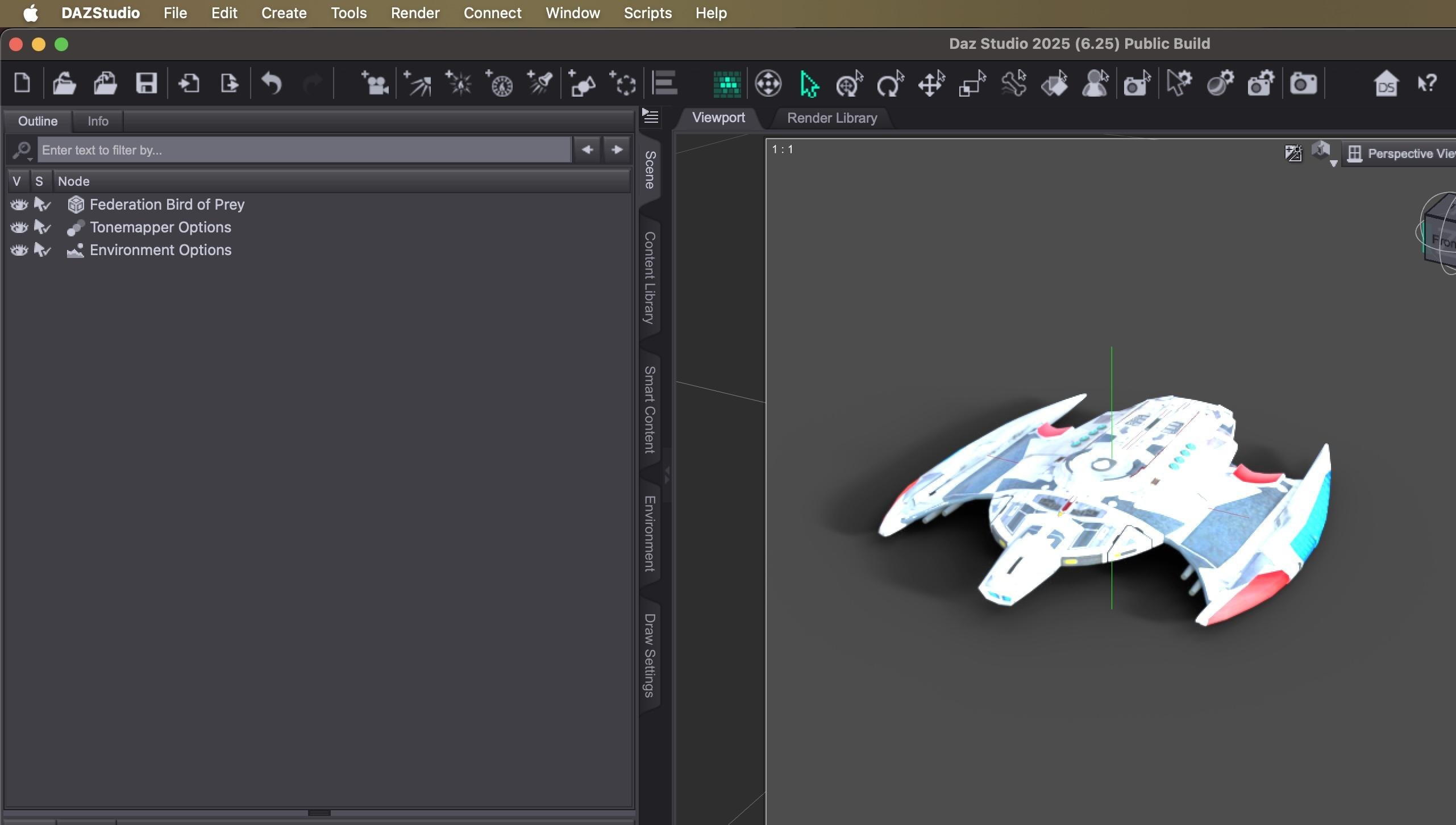
Task: Open the Content Library side pane
Action: pos(649,277)
